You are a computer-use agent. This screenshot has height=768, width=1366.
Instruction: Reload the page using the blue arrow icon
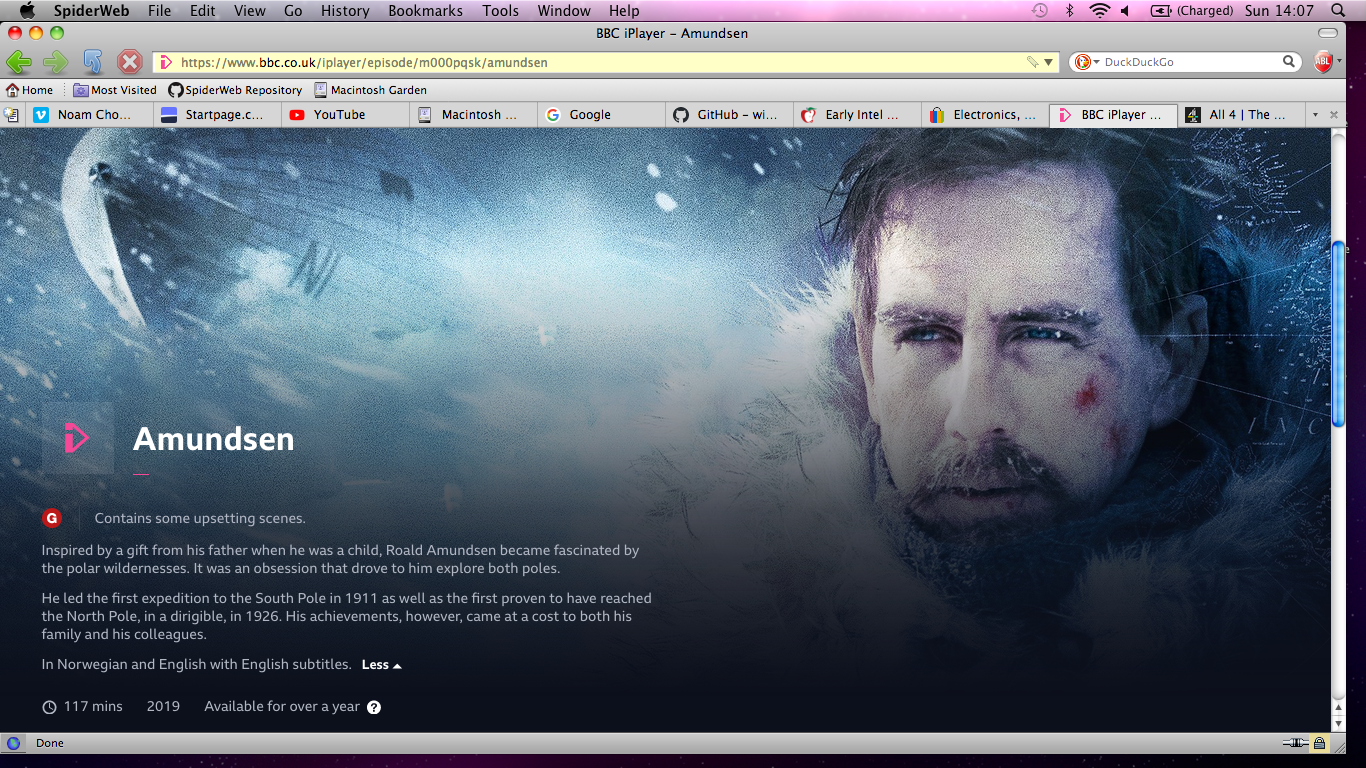tap(93, 62)
